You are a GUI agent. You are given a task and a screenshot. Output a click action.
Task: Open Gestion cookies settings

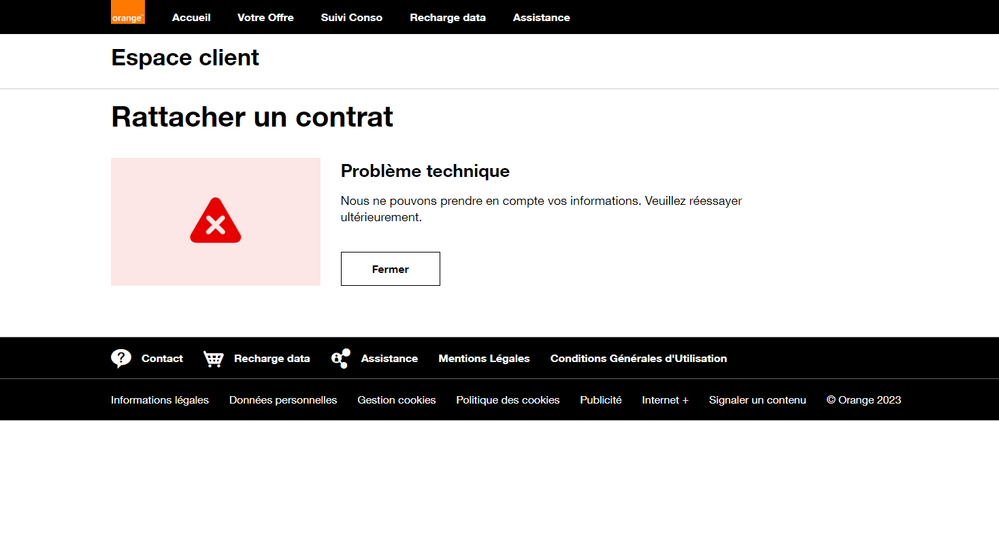click(396, 400)
